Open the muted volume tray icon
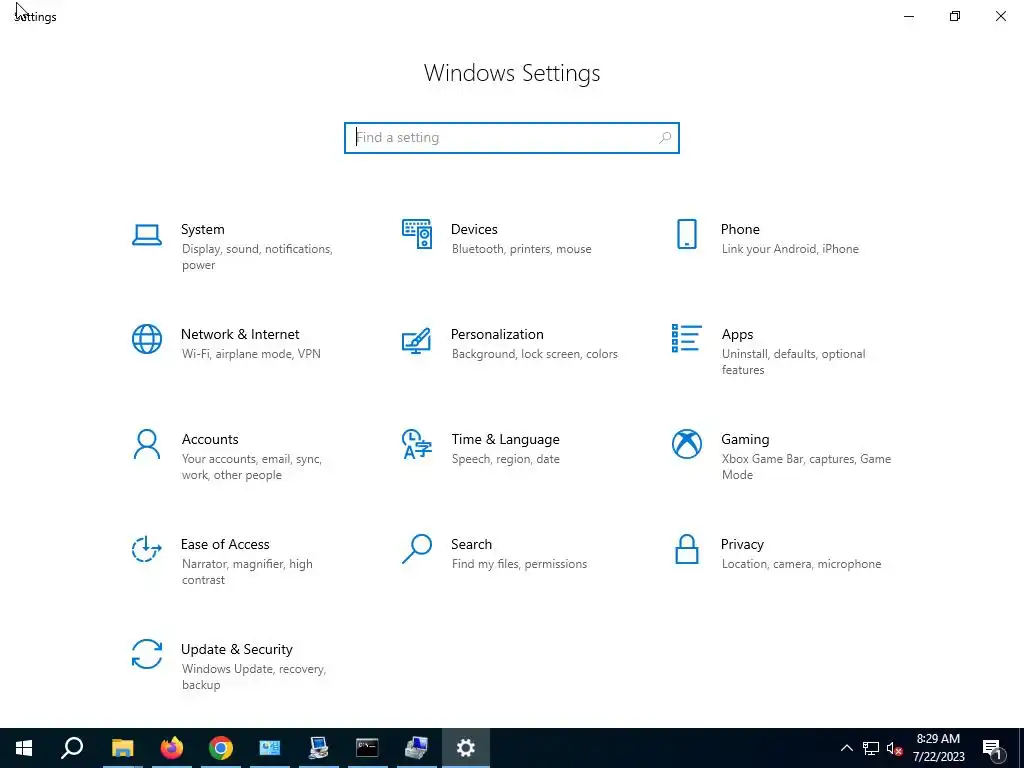Image resolution: width=1024 pixels, height=768 pixels. [895, 748]
